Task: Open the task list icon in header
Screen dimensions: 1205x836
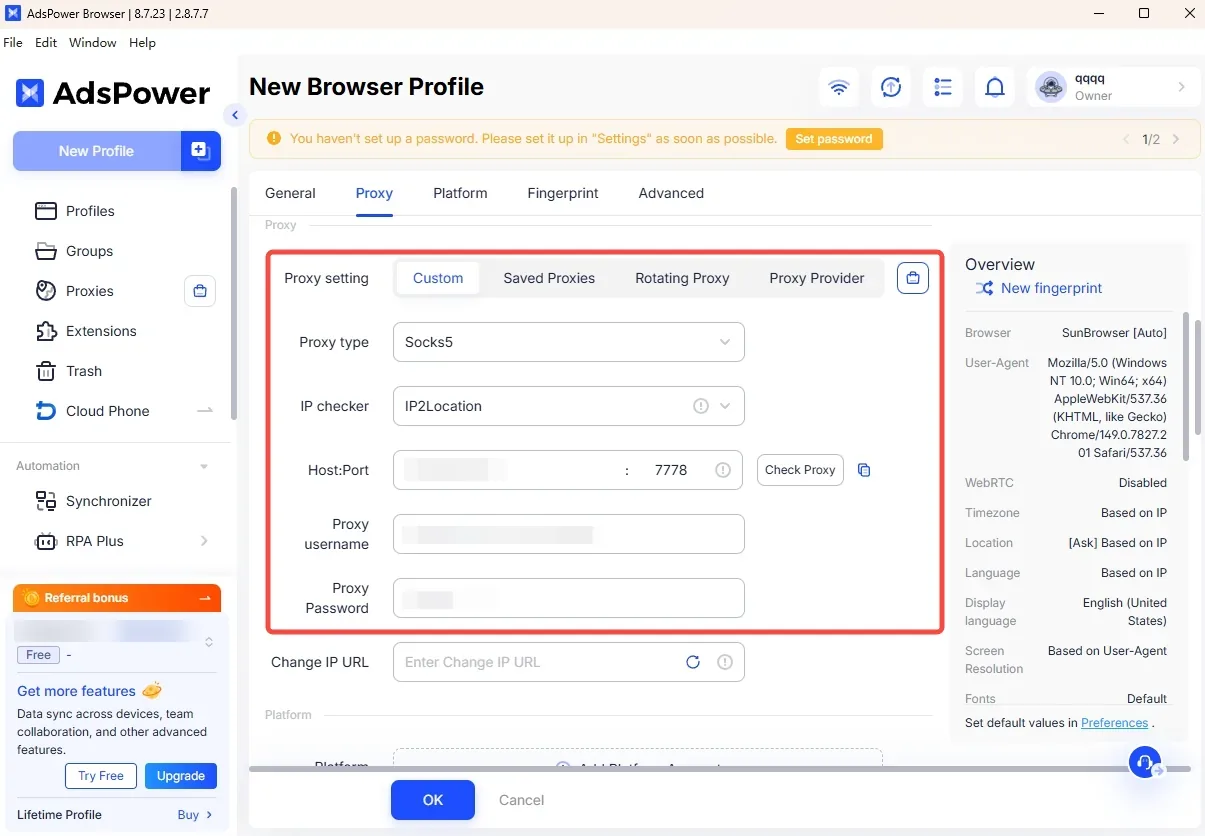Action: coord(943,87)
